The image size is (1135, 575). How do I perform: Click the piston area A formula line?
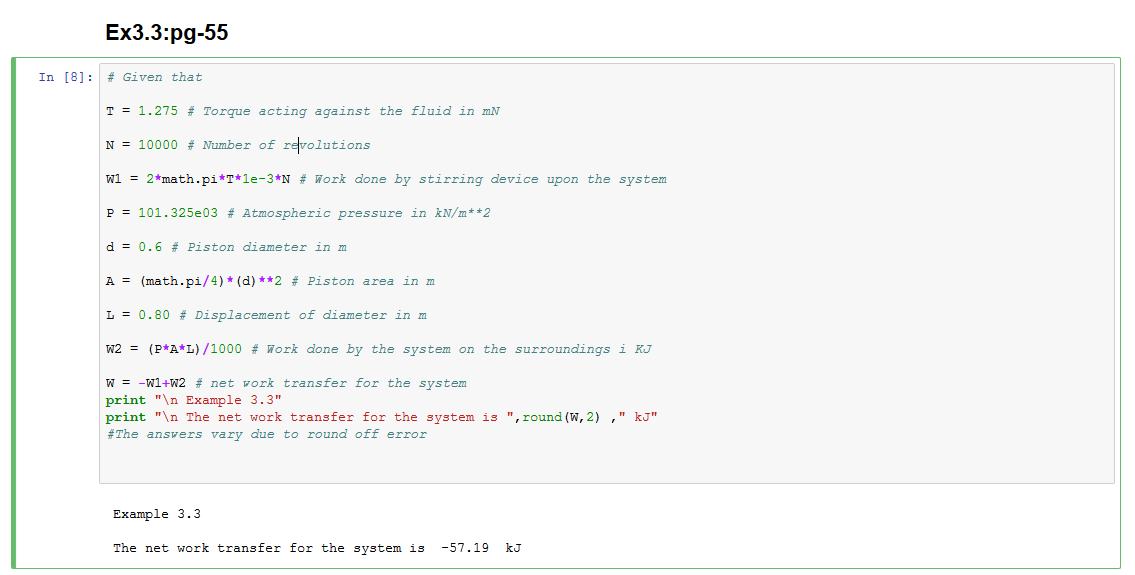(270, 281)
